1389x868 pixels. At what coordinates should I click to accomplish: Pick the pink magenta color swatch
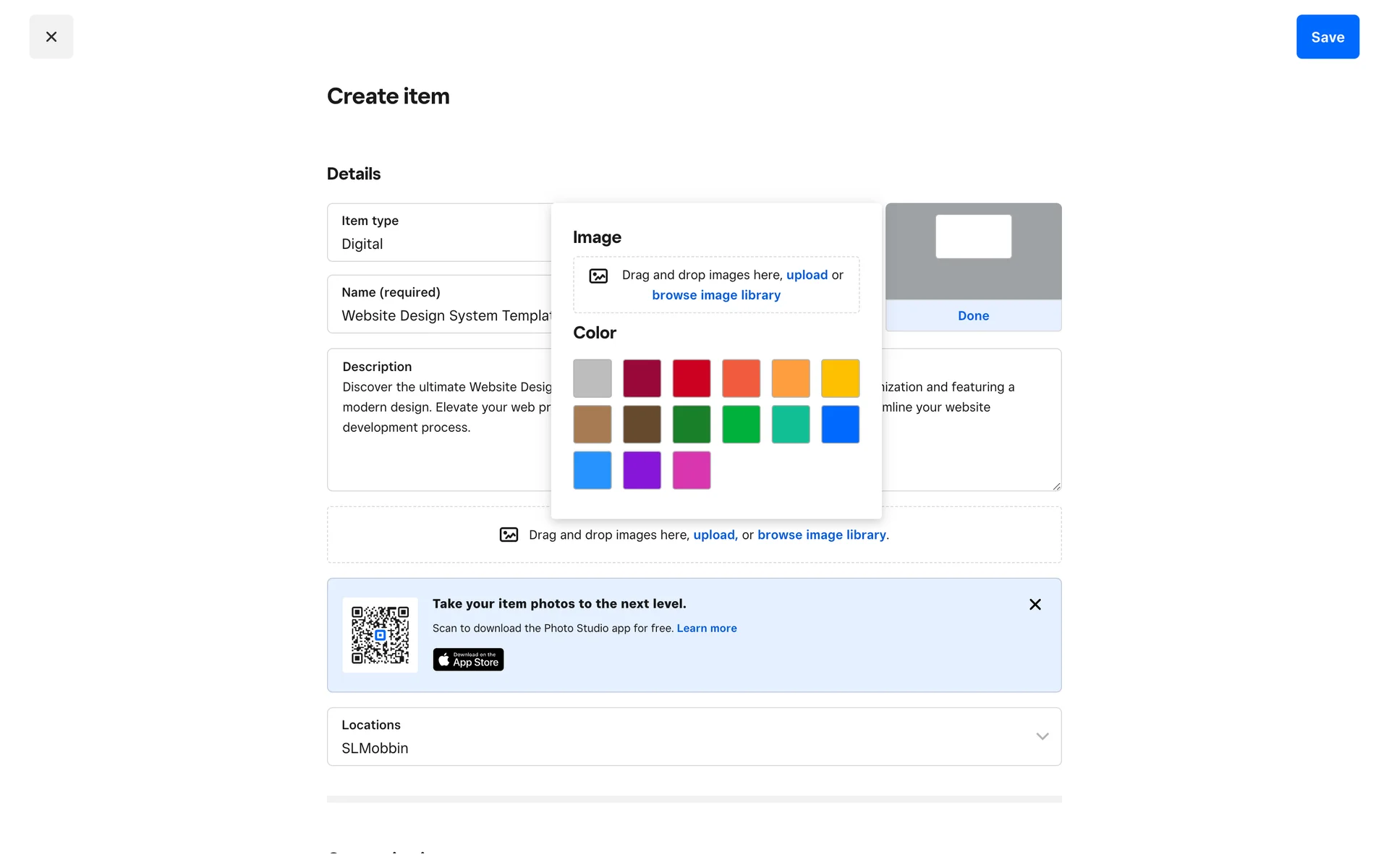point(692,470)
